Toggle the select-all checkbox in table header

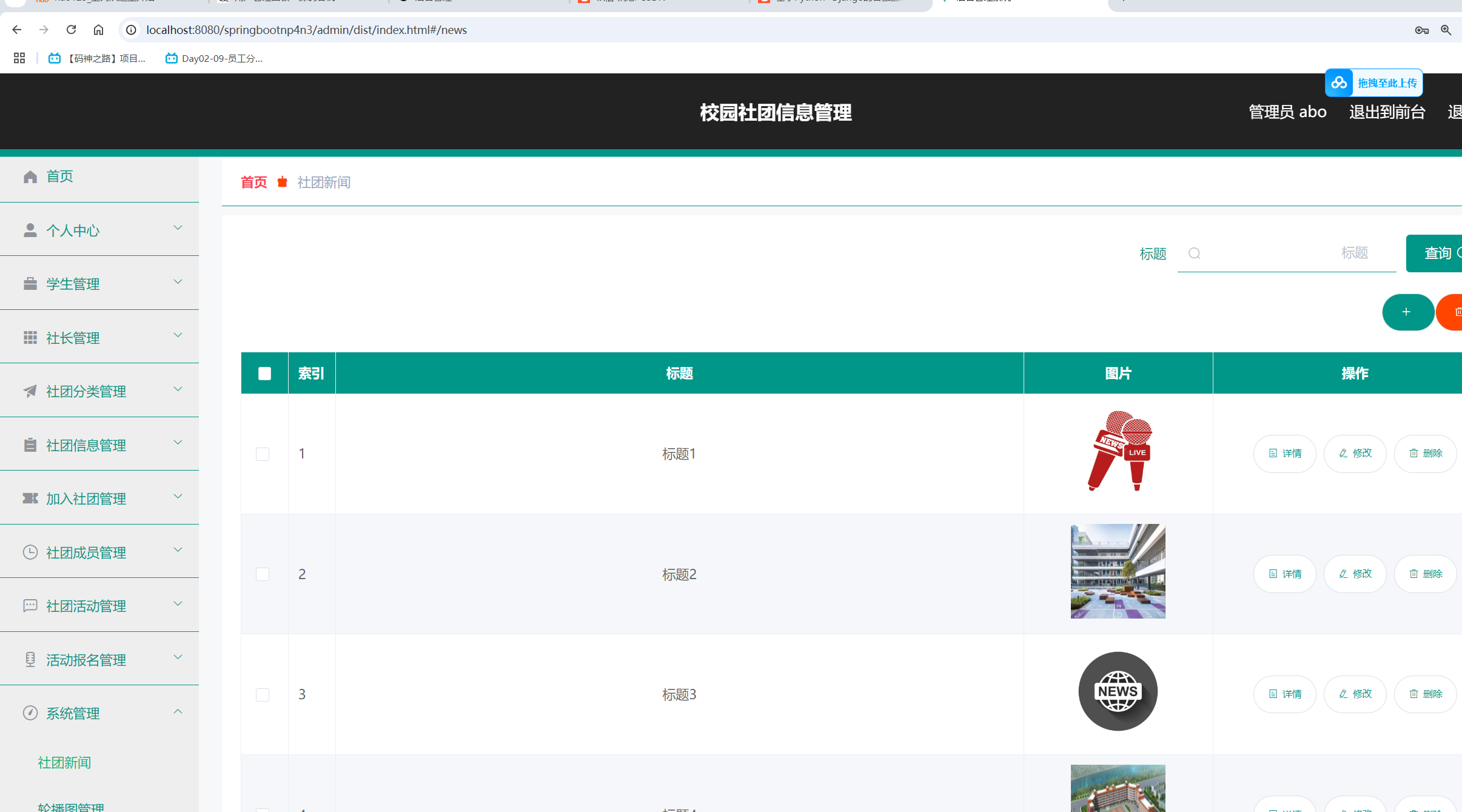(x=264, y=374)
